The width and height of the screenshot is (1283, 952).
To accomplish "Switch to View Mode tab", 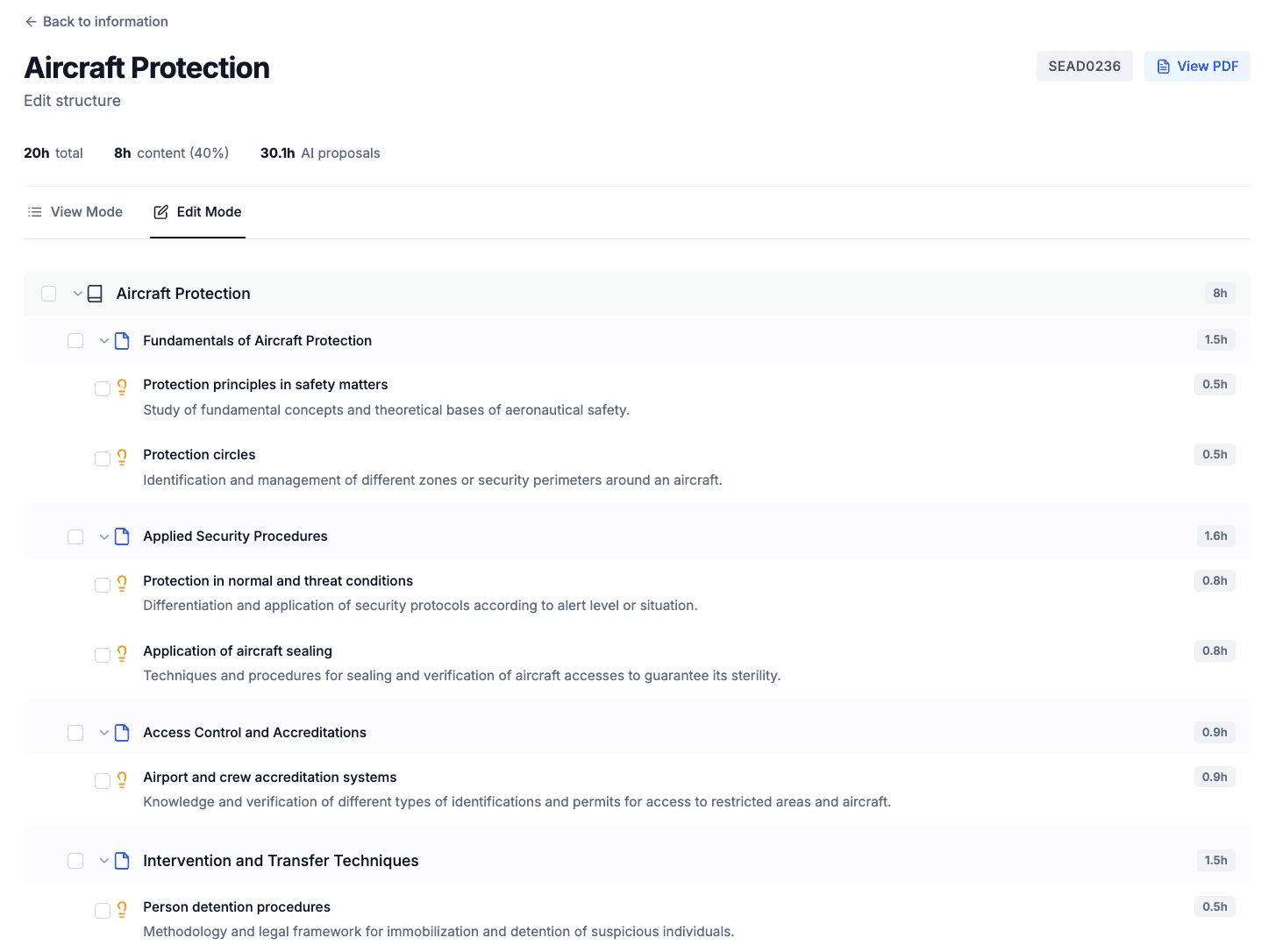I will [75, 212].
